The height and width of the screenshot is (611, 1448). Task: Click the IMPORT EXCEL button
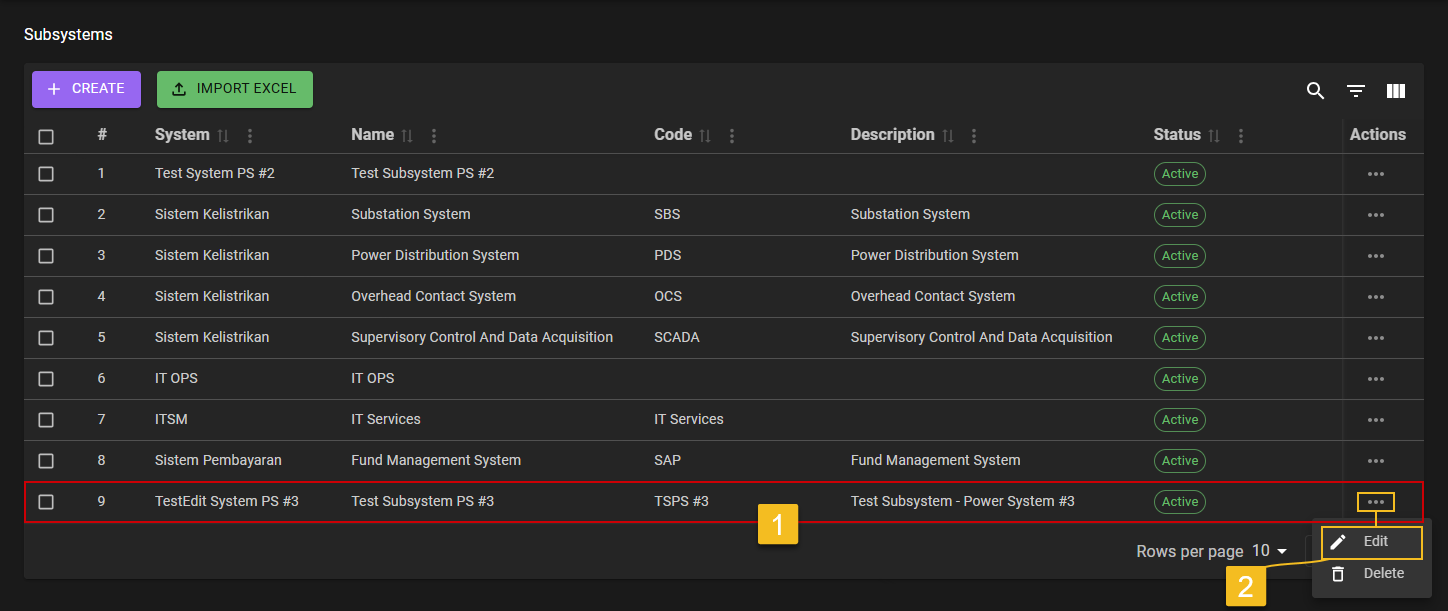(235, 89)
